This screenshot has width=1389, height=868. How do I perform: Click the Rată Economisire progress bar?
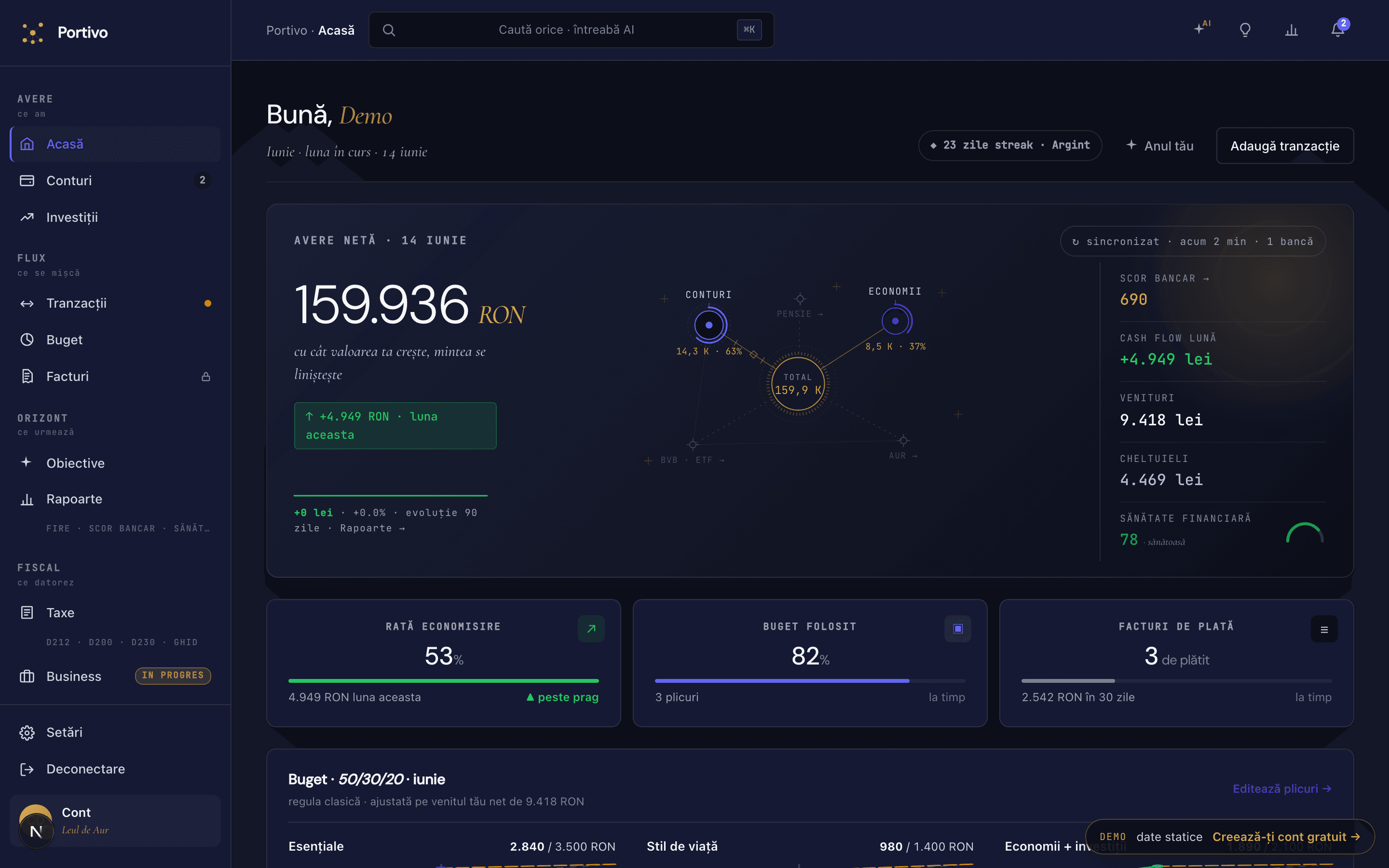point(443,681)
